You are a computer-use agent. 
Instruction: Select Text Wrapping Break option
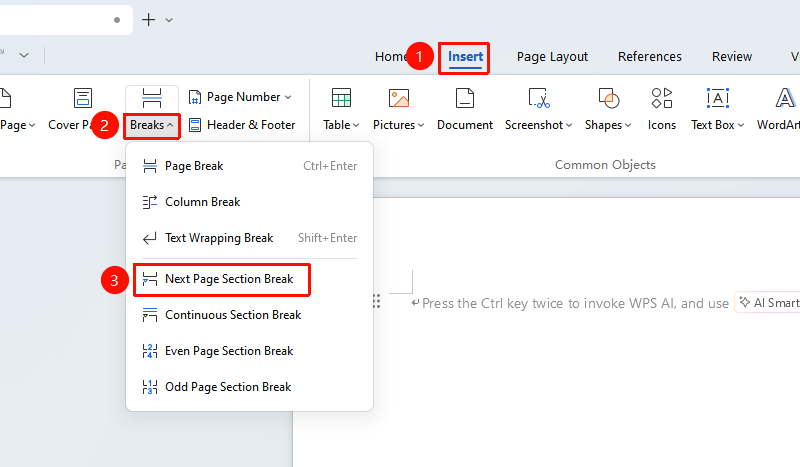click(249, 238)
